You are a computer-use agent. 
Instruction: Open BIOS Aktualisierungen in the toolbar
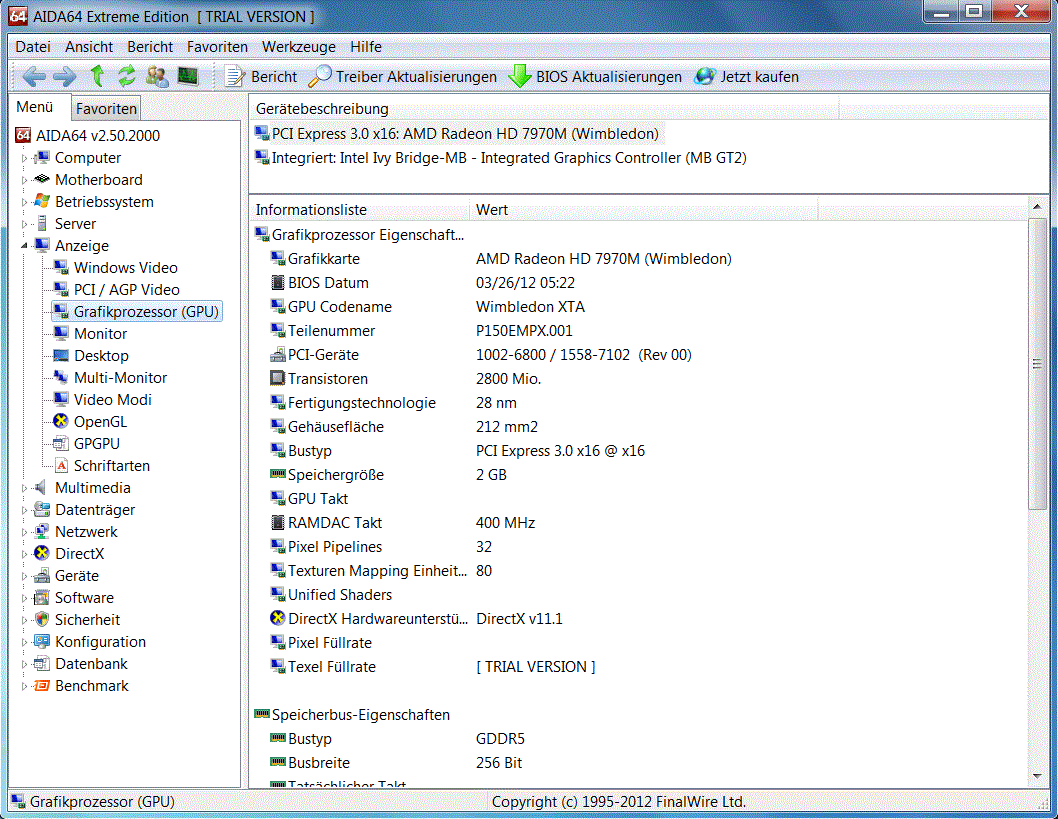[x=595, y=77]
